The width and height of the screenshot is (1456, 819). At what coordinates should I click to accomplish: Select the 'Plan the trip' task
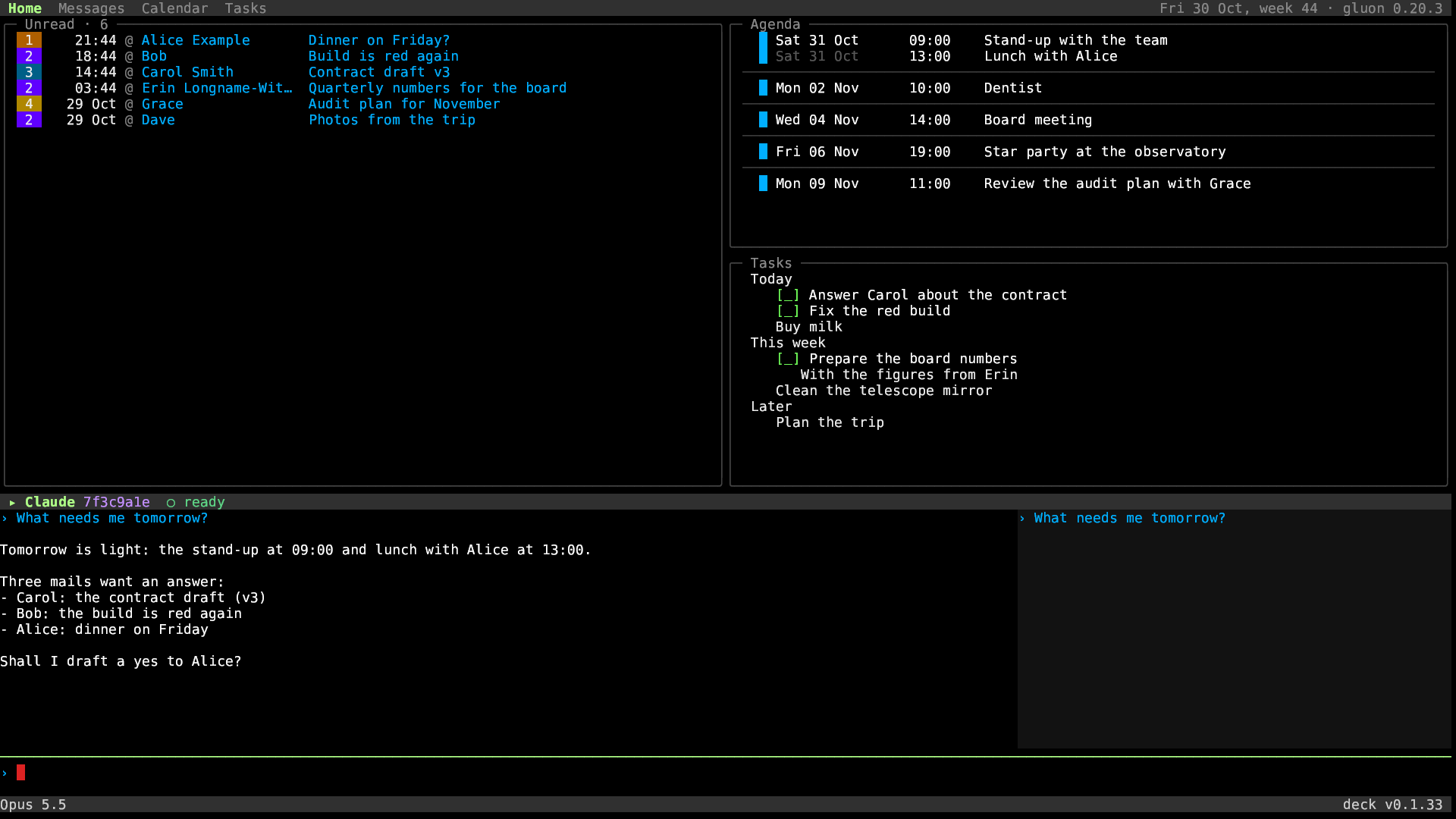(x=830, y=422)
